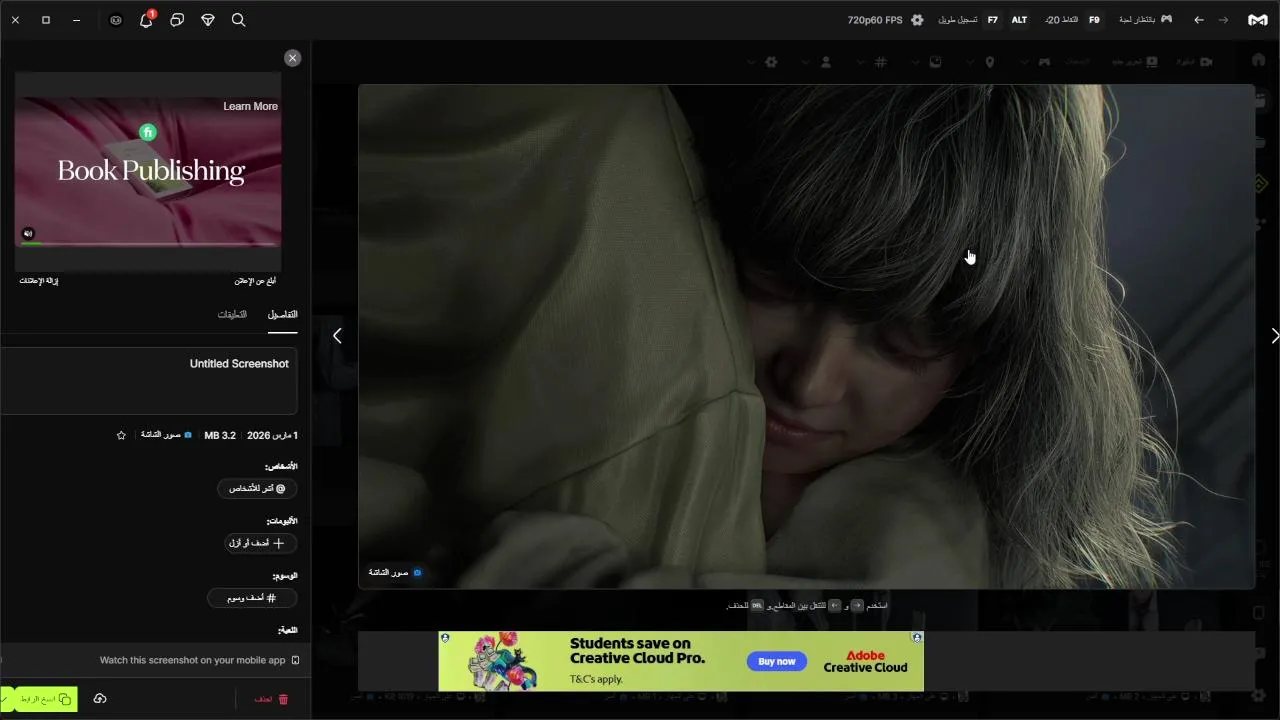This screenshot has width=1280, height=720.
Task: Click the add or remove albums button
Action: (x=260, y=543)
